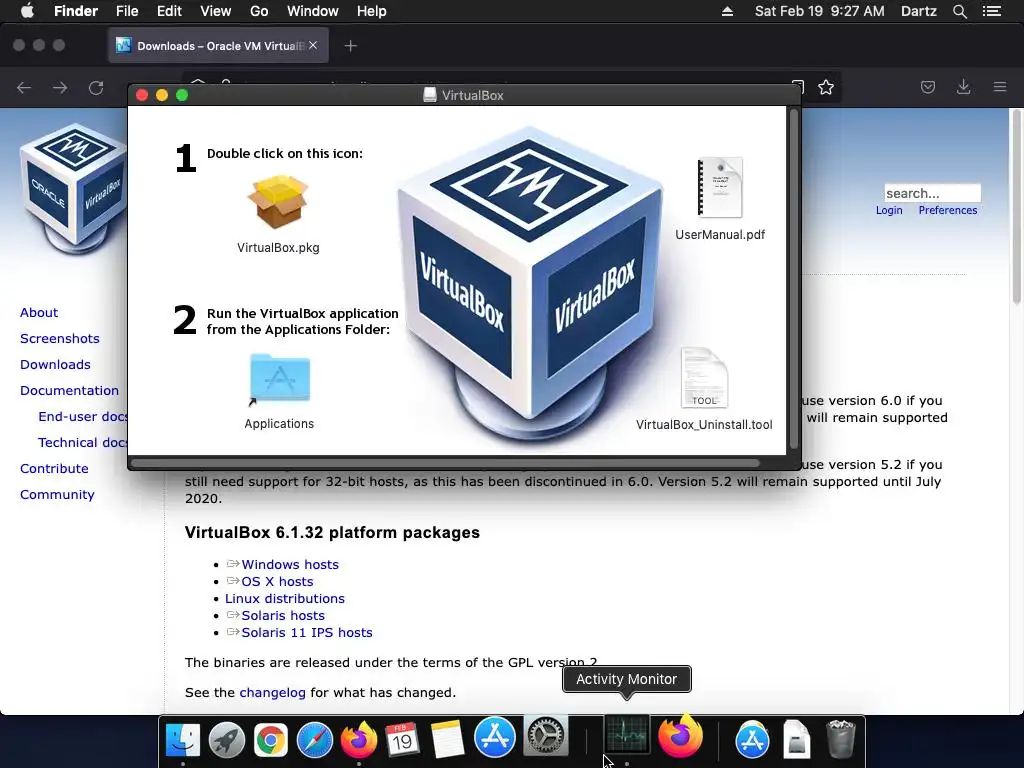Bookmark this page with the star icon

tap(826, 88)
